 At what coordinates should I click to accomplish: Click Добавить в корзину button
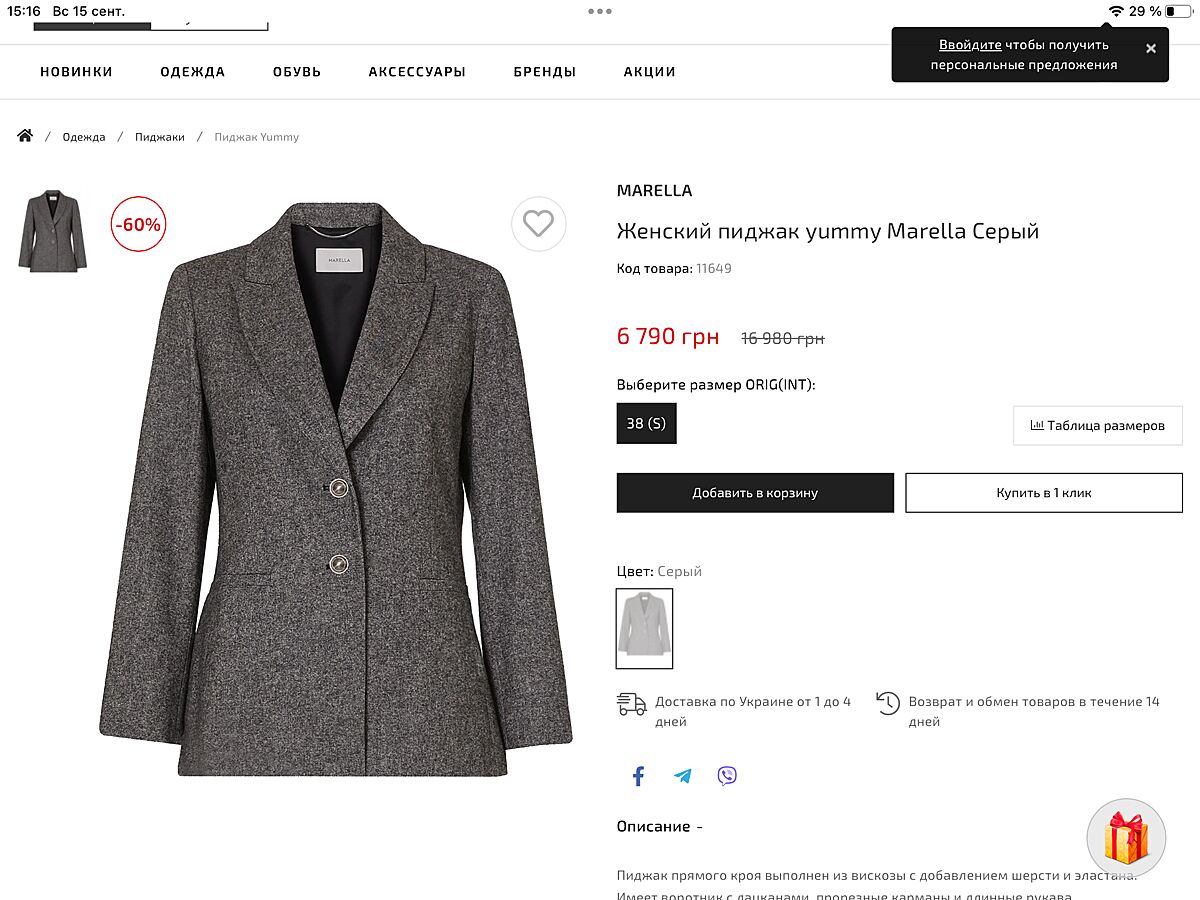click(755, 493)
